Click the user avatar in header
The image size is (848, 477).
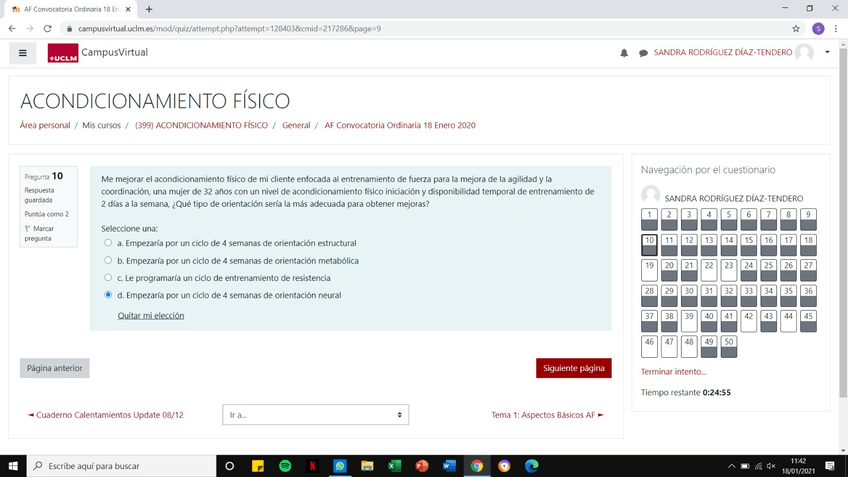[804, 52]
